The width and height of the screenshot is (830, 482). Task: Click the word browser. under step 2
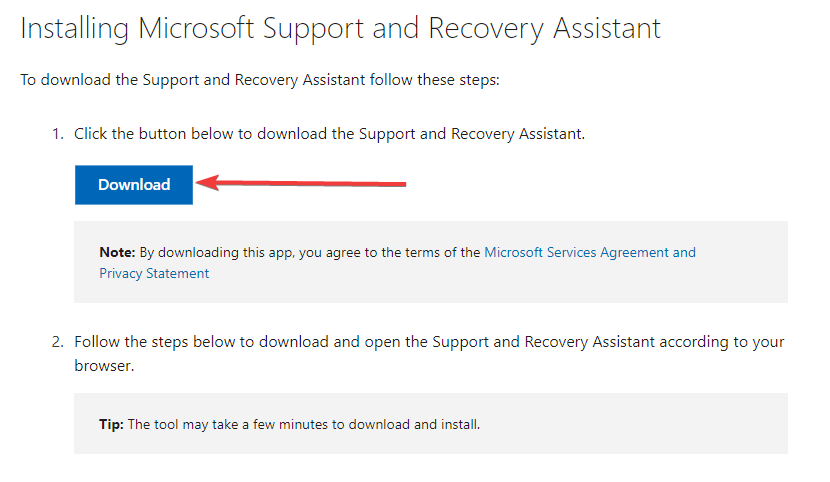[x=104, y=366]
